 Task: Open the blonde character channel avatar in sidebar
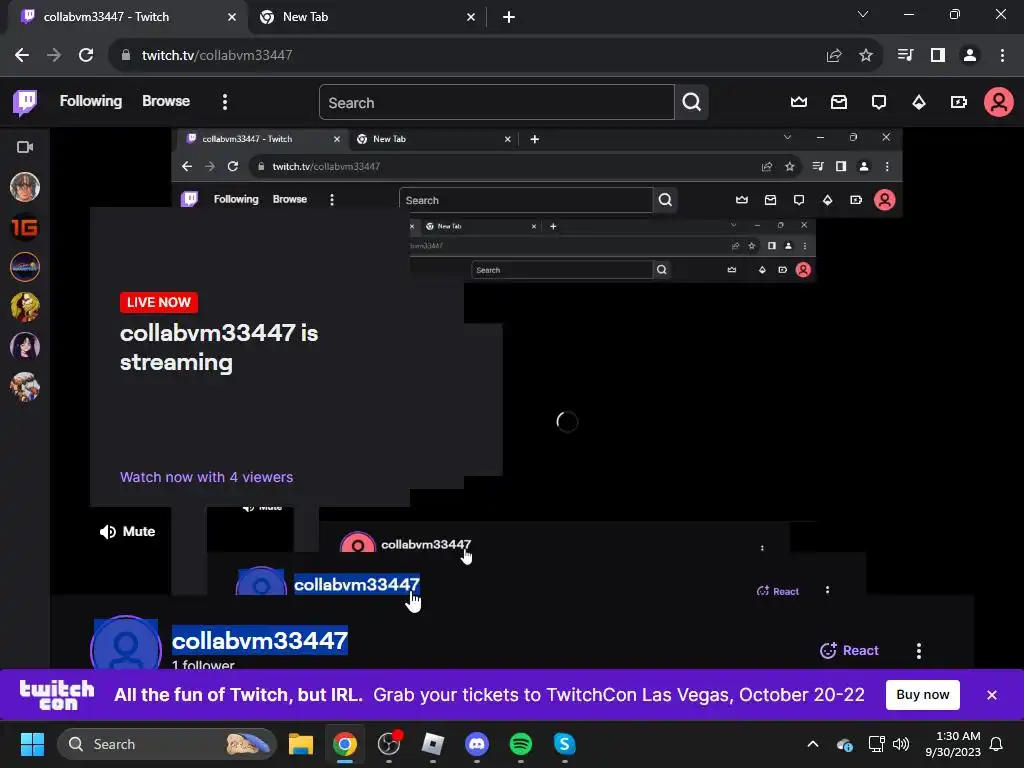click(x=25, y=307)
